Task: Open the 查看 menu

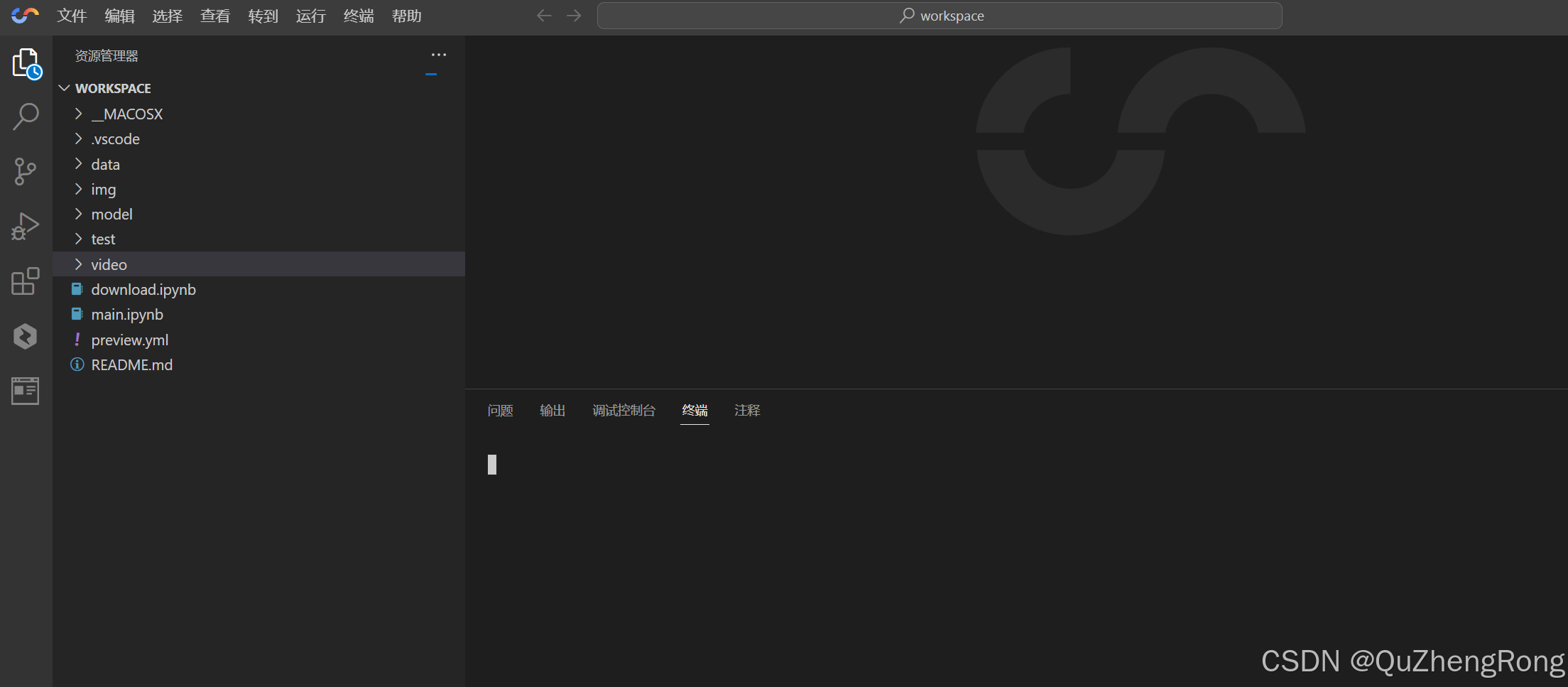Action: [215, 16]
